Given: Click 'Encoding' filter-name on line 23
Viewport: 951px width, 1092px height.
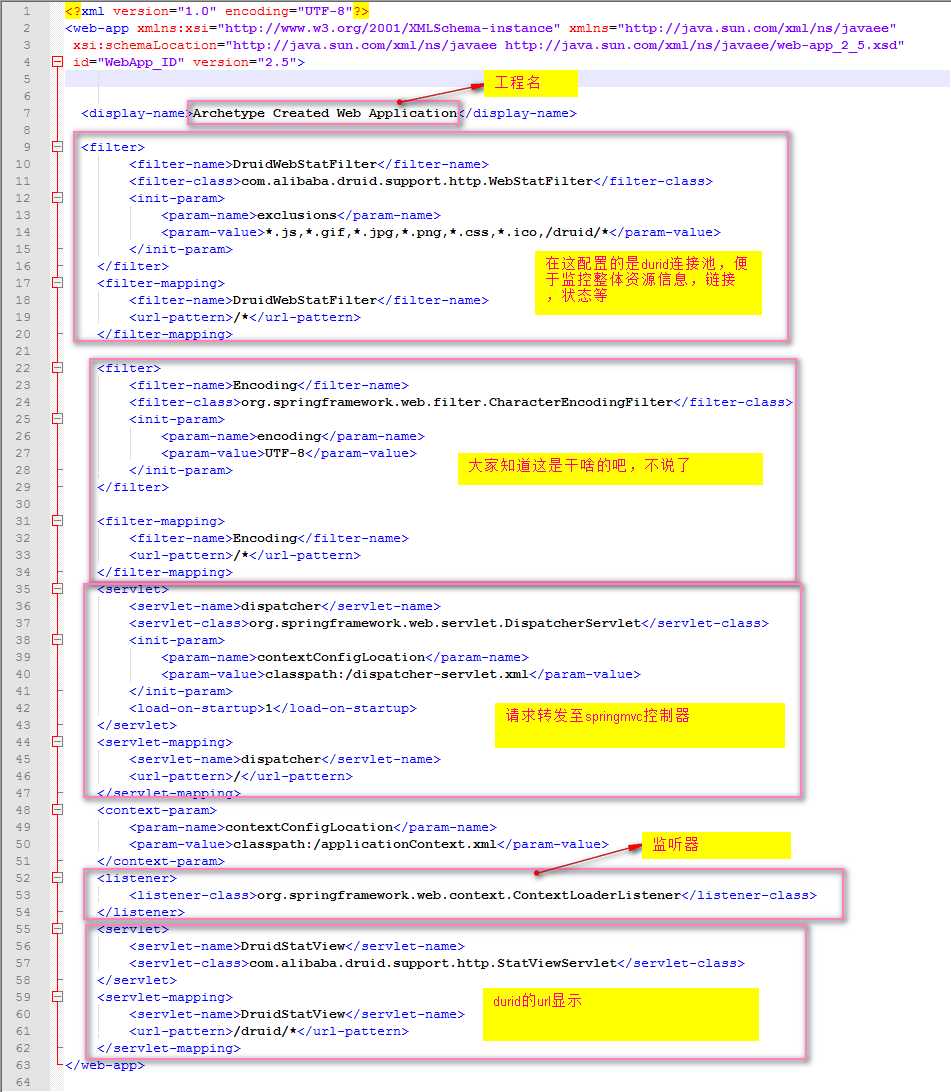Looking at the screenshot, I should click(x=265, y=384).
